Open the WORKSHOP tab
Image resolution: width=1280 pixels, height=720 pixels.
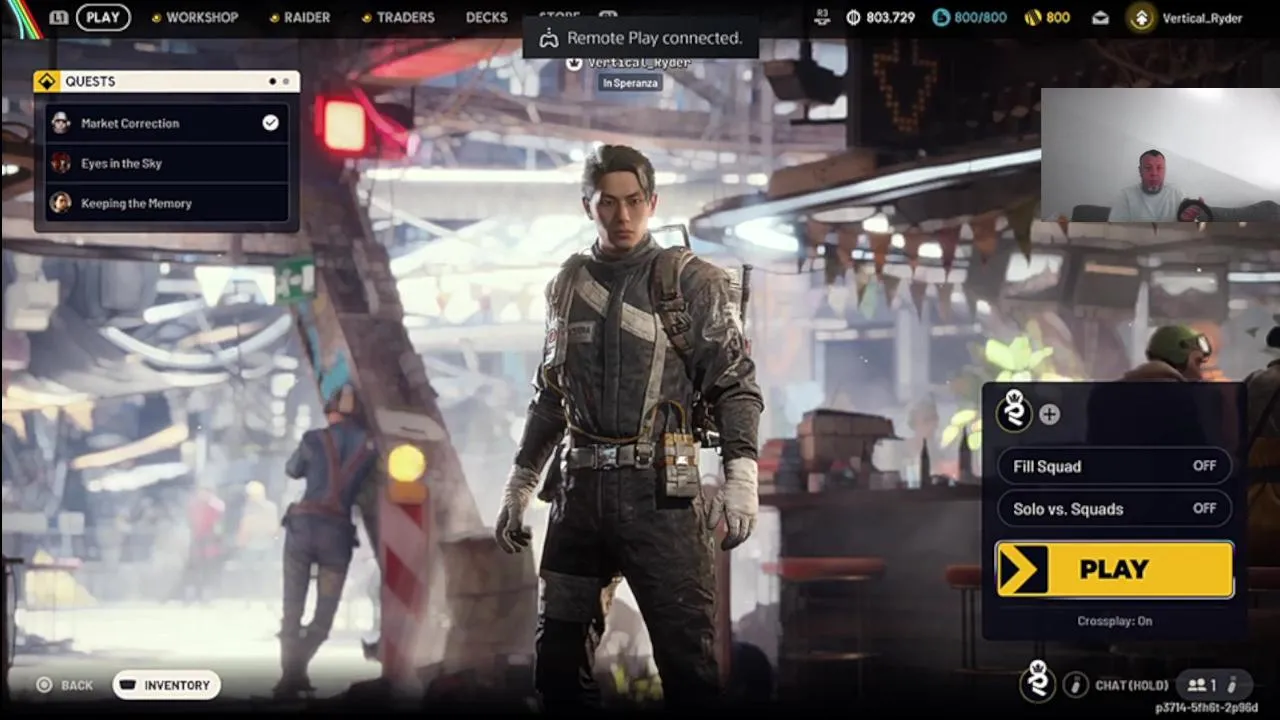[x=195, y=17]
